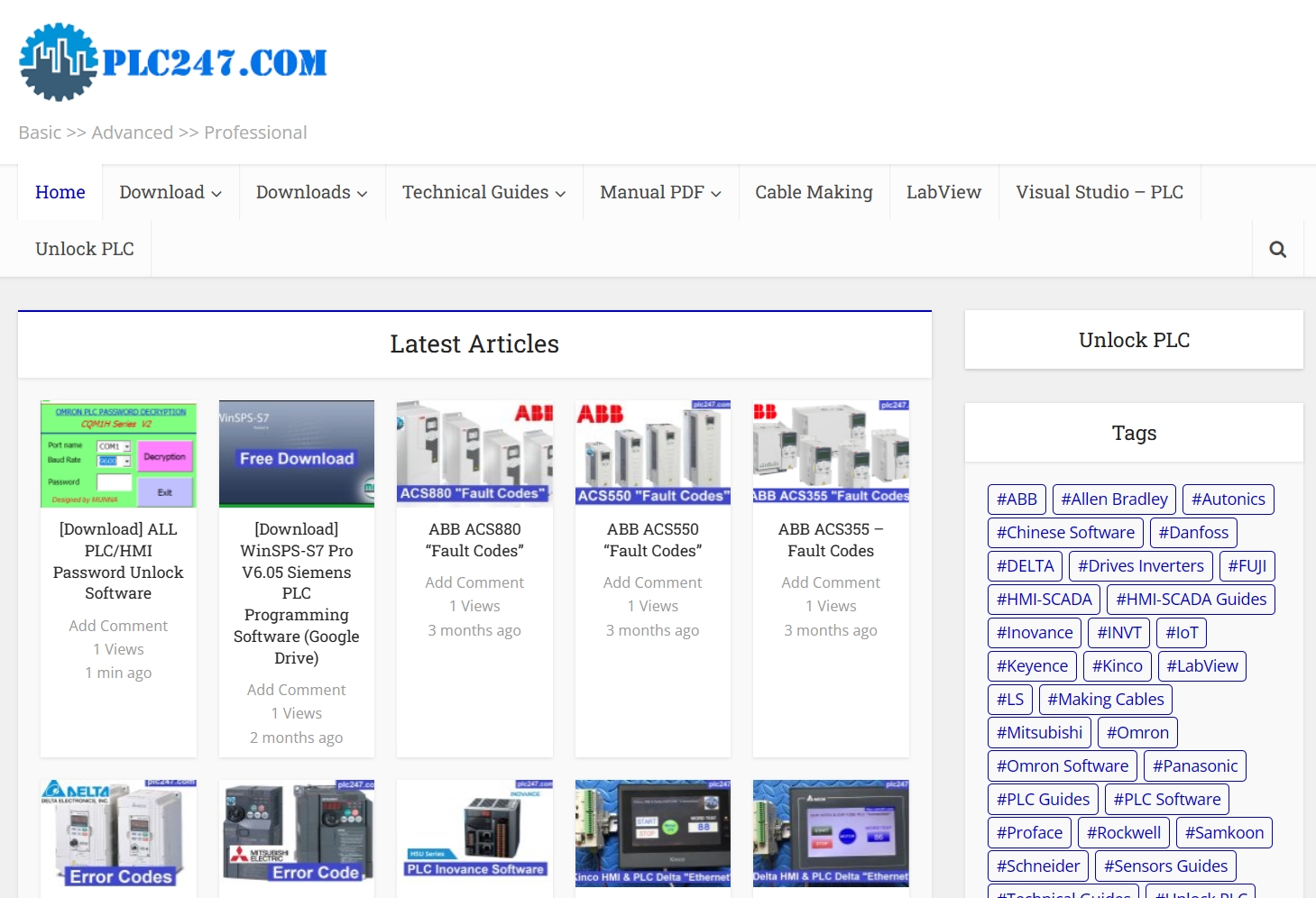Select the #ABB tag
1316x898 pixels.
[x=1017, y=499]
